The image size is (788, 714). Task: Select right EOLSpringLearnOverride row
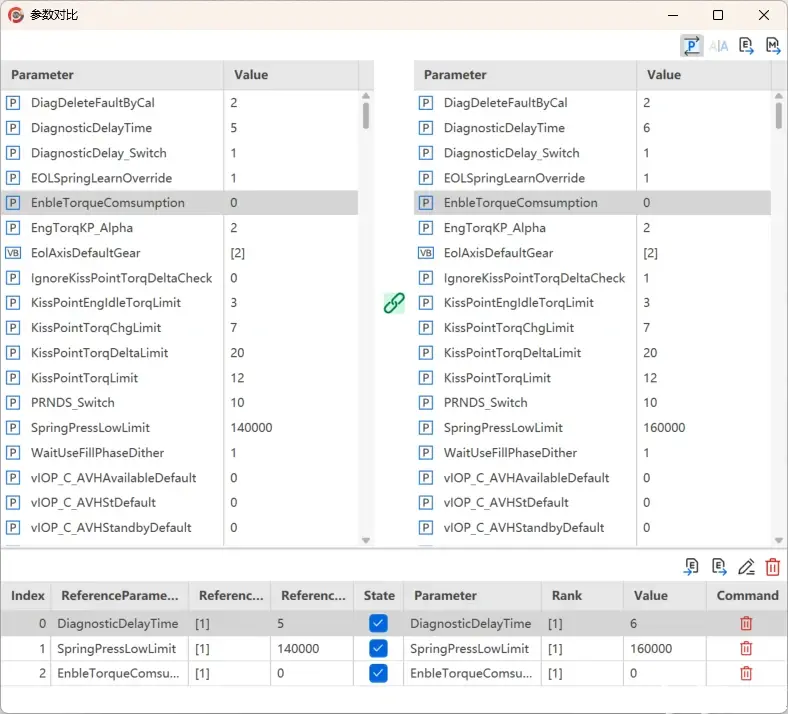click(593, 178)
